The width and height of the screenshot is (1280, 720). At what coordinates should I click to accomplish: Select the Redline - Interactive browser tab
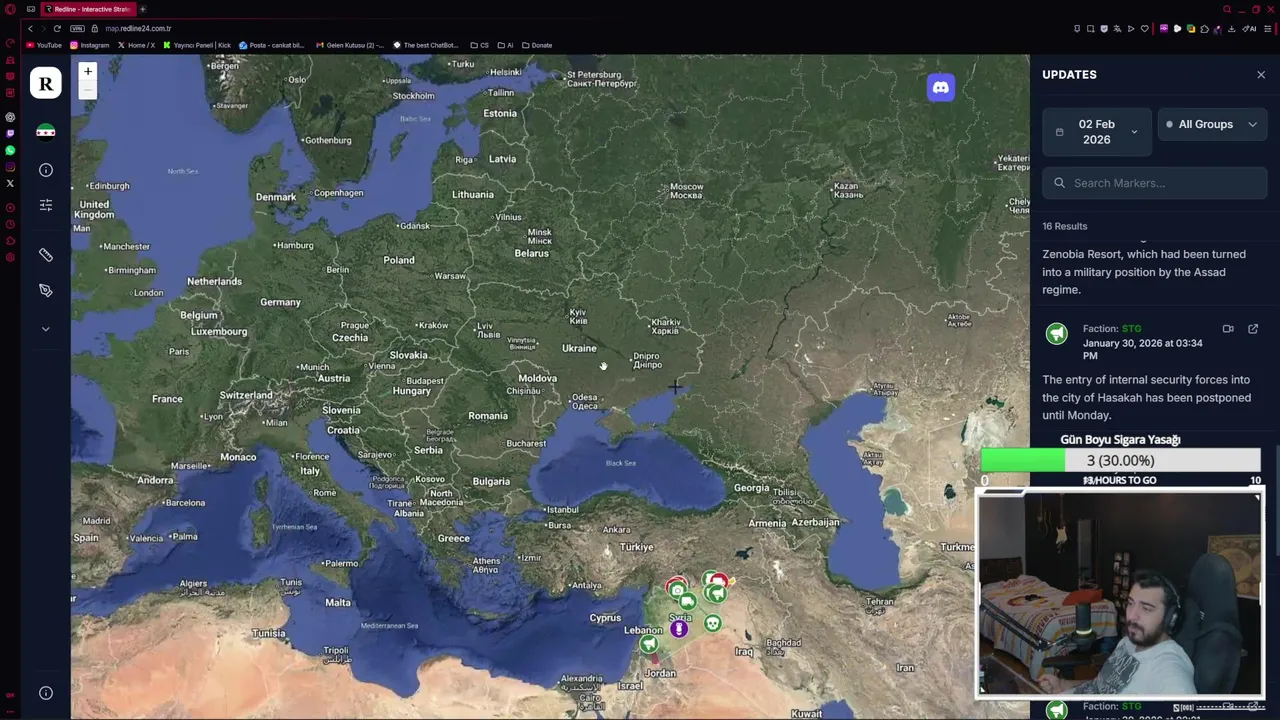[x=88, y=9]
